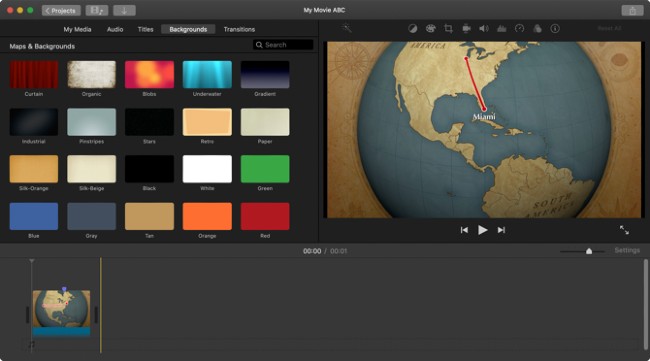The height and width of the screenshot is (361, 650).
Task: Choose the Red background swatch
Action: (x=265, y=216)
